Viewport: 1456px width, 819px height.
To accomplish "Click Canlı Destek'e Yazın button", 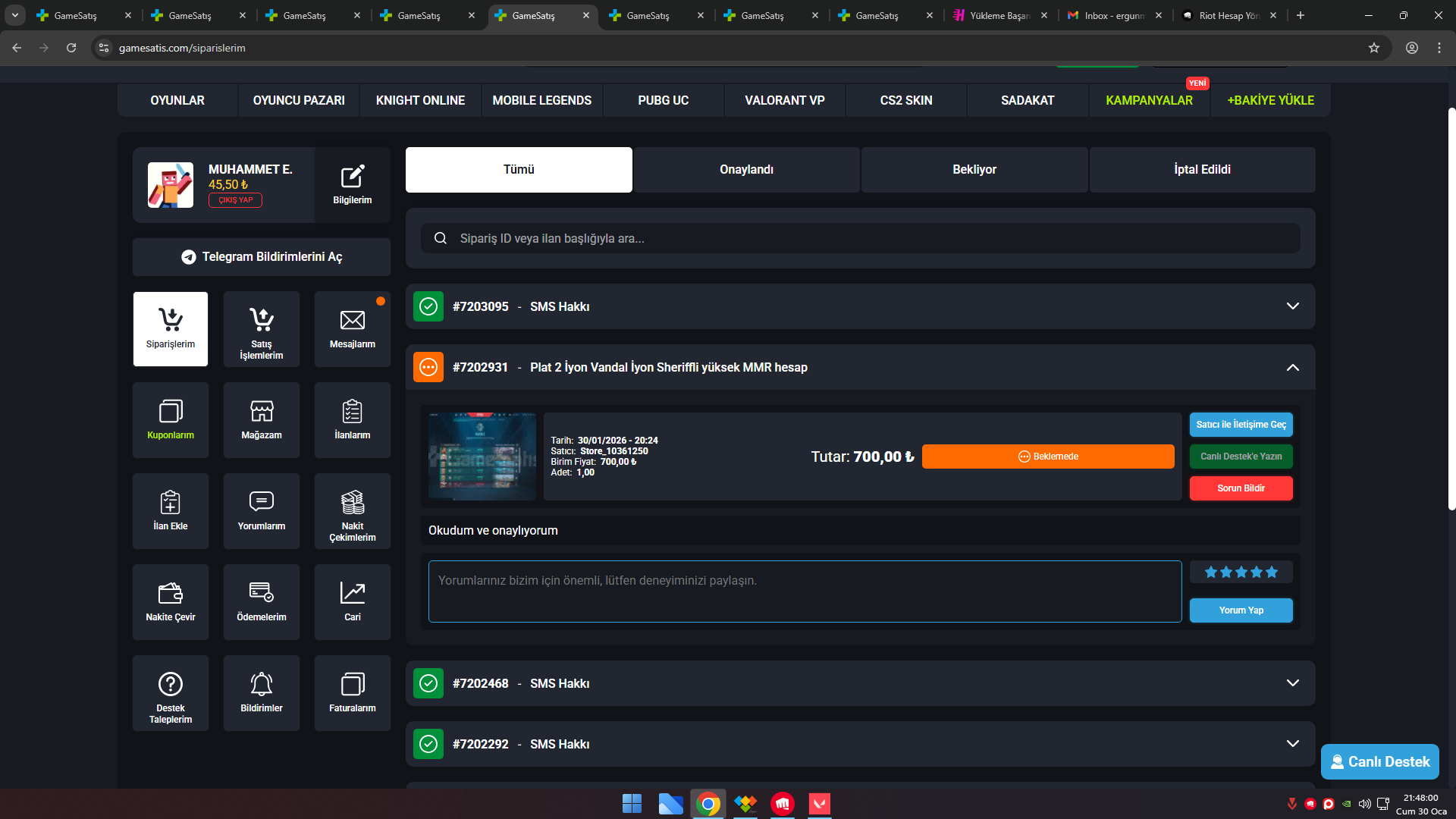I will (x=1241, y=457).
